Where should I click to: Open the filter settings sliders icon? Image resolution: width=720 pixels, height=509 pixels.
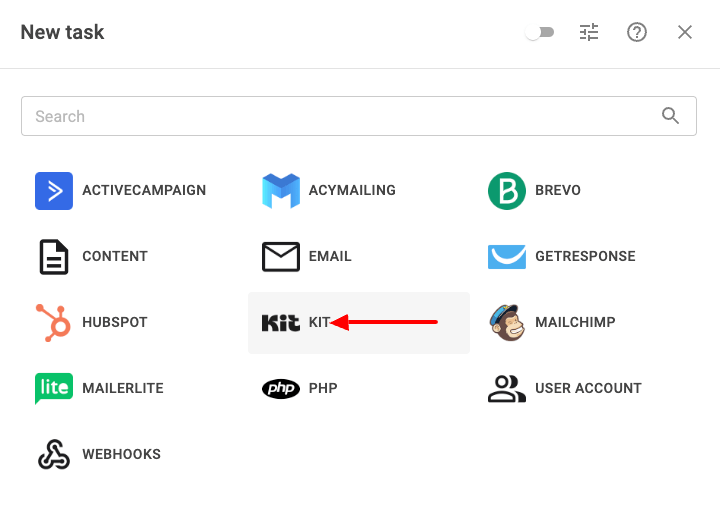point(589,32)
